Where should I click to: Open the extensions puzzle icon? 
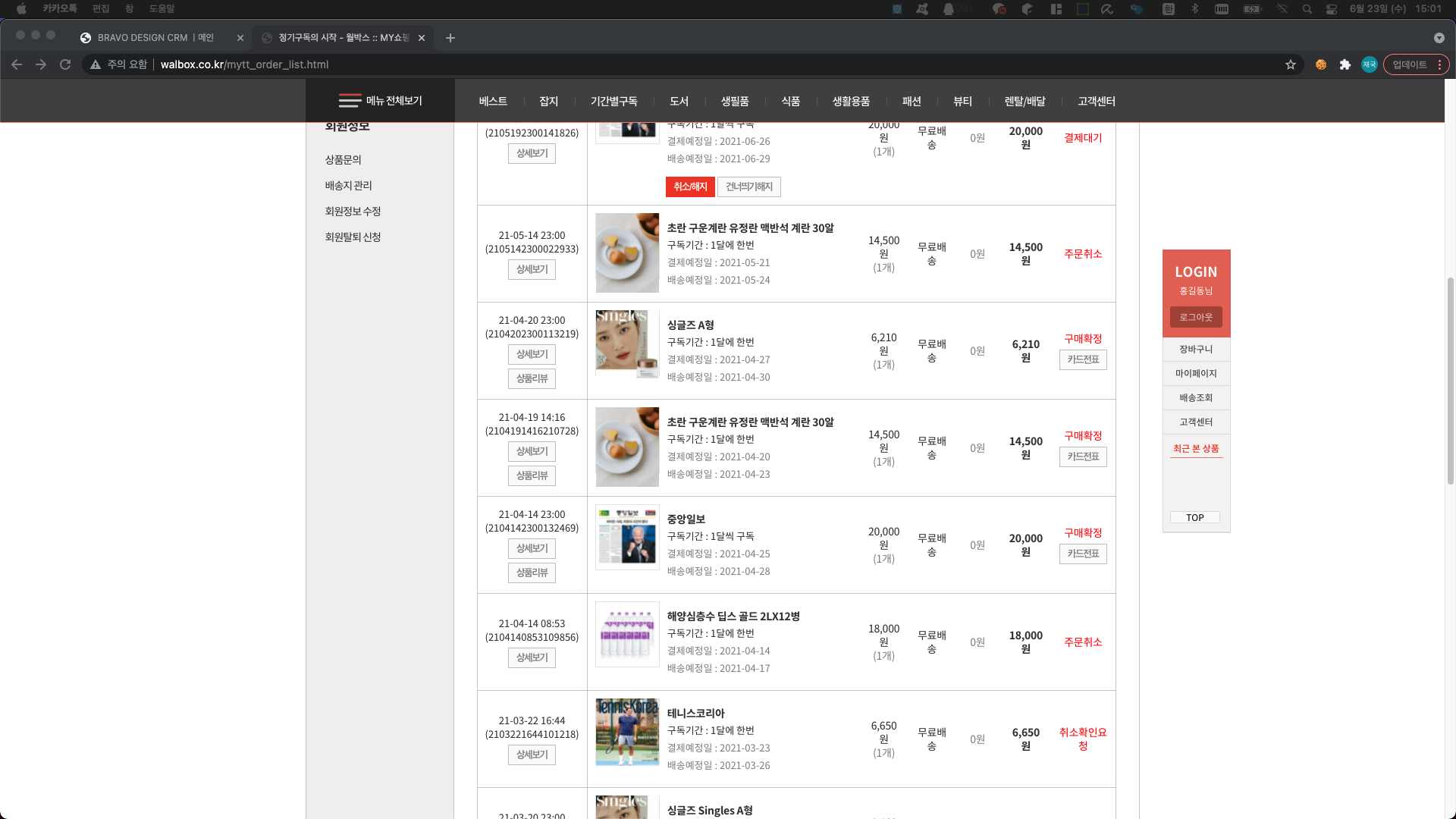click(1345, 64)
